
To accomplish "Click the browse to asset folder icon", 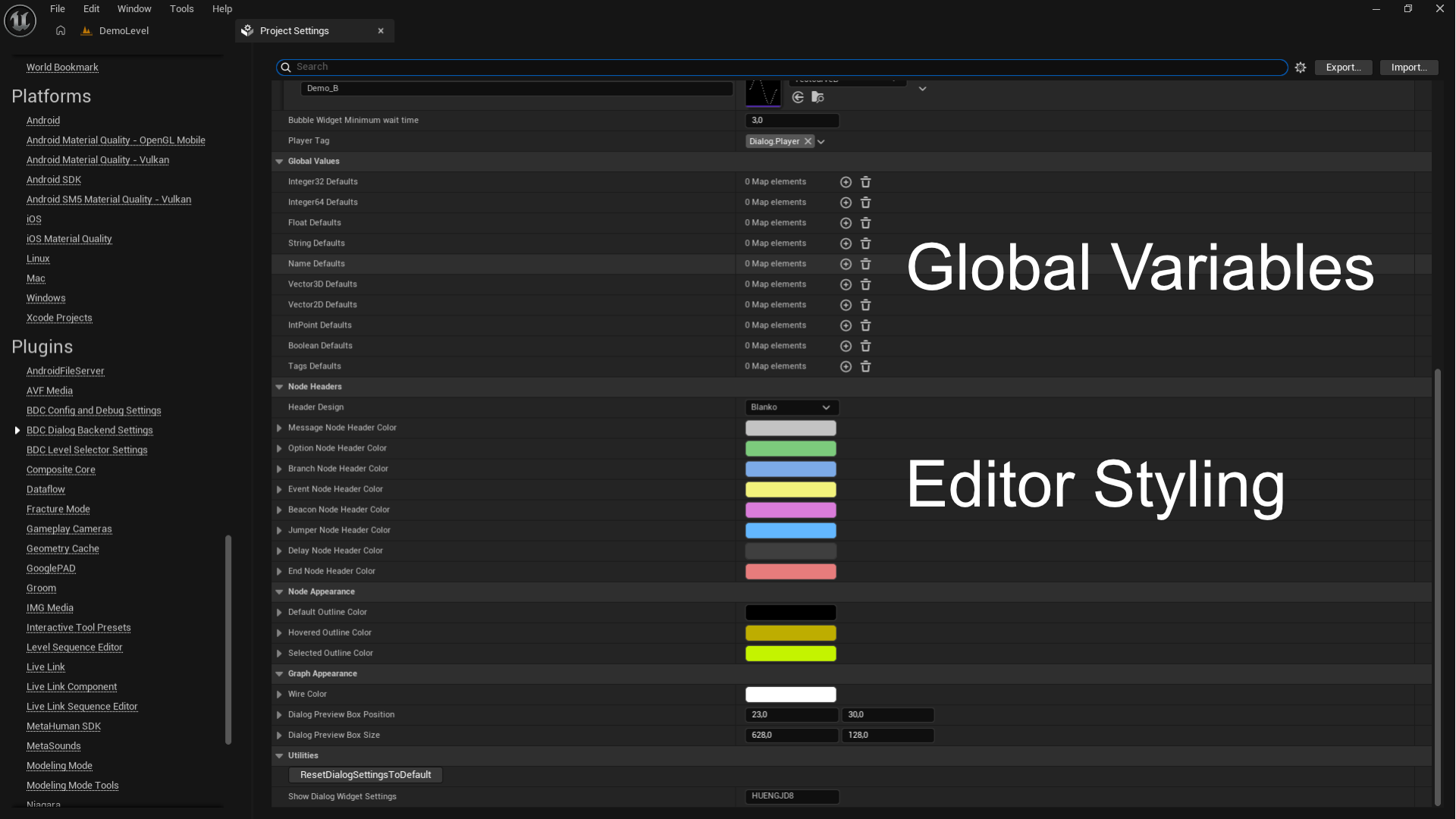I will (x=817, y=97).
